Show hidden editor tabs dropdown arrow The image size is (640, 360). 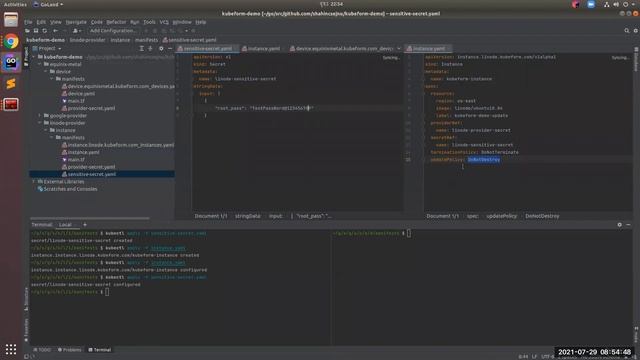pyautogui.click(x=399, y=49)
